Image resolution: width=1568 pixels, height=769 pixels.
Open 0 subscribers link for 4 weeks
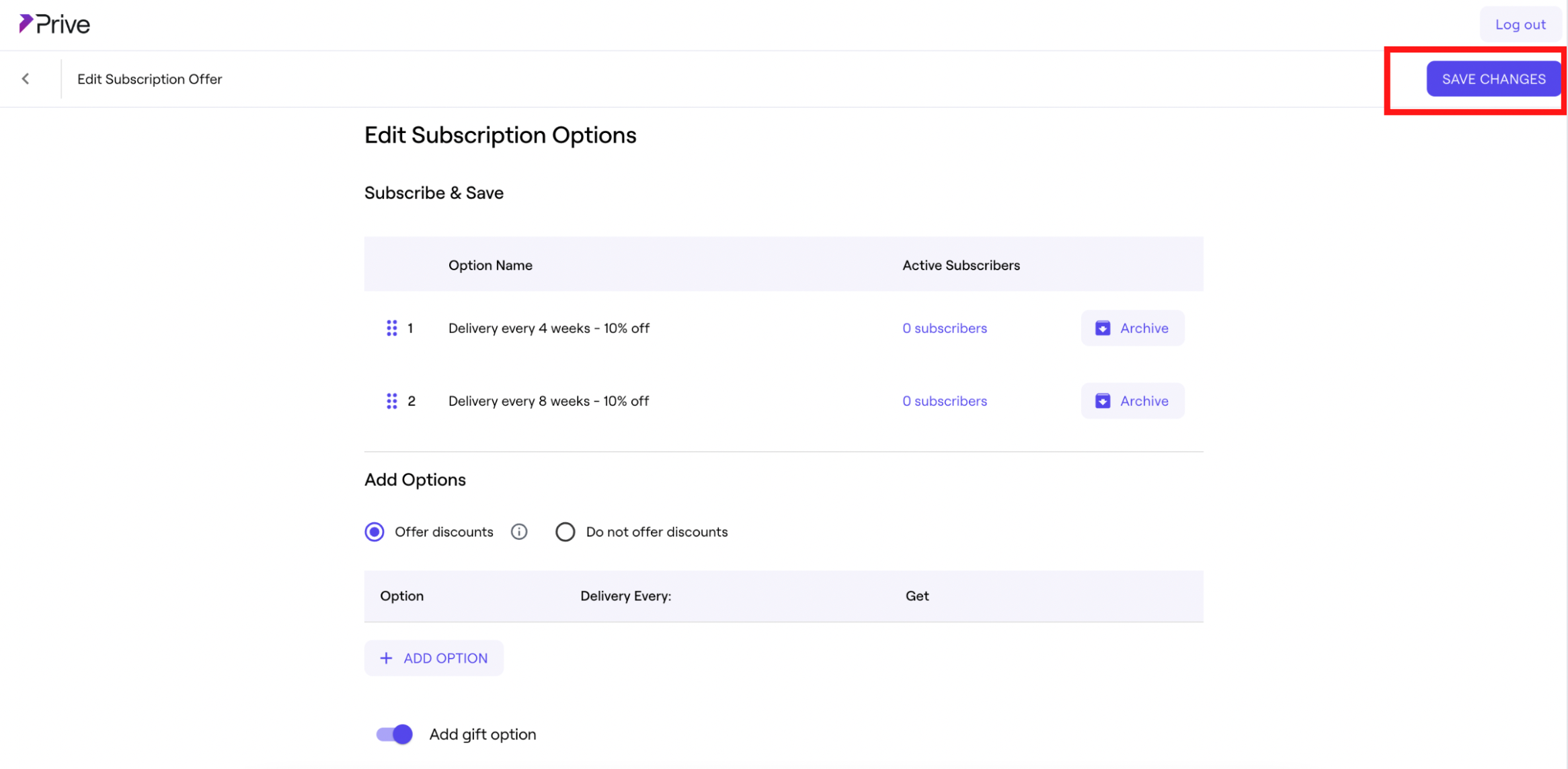[x=944, y=328]
